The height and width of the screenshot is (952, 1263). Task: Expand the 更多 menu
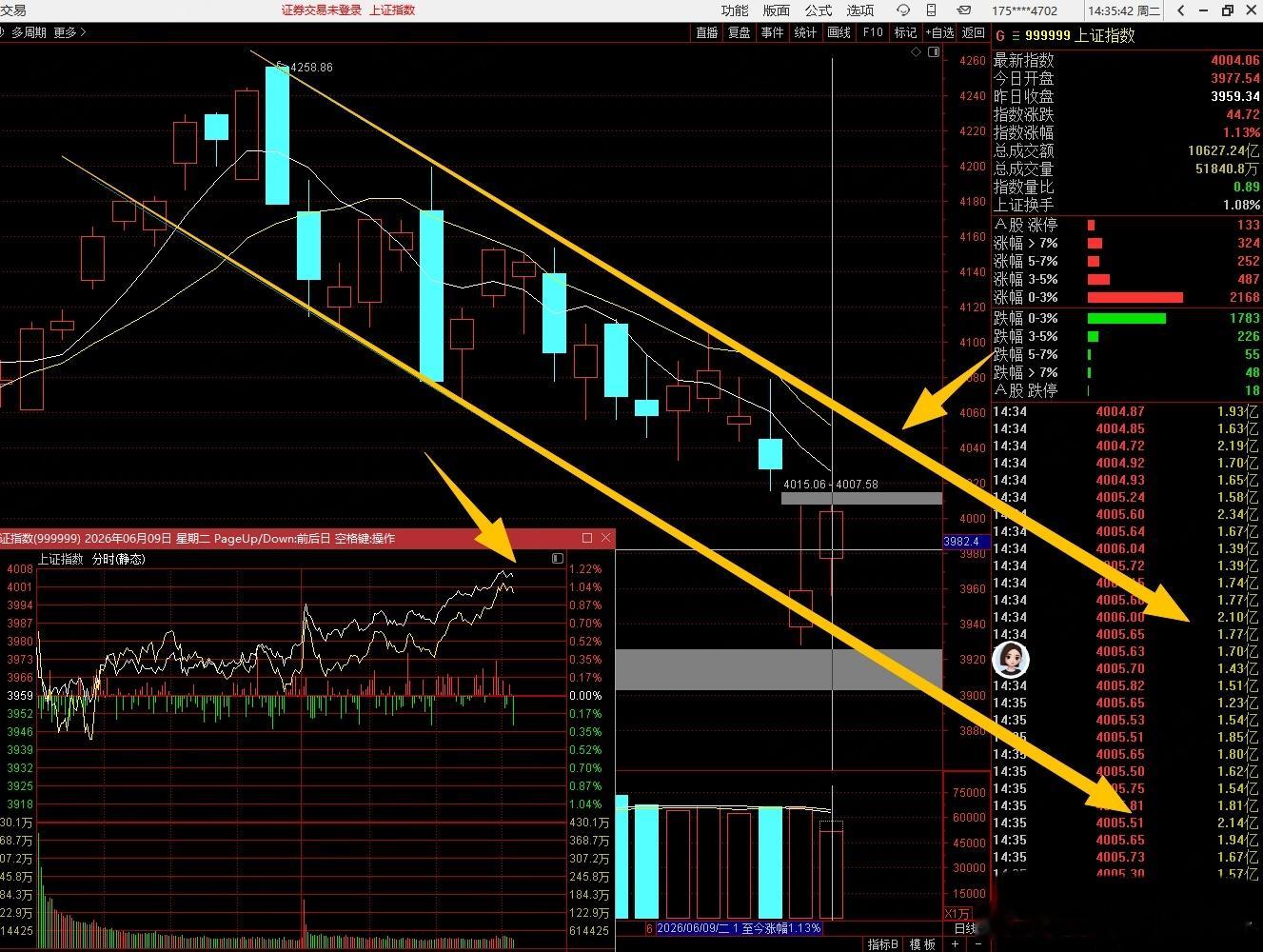click(69, 32)
